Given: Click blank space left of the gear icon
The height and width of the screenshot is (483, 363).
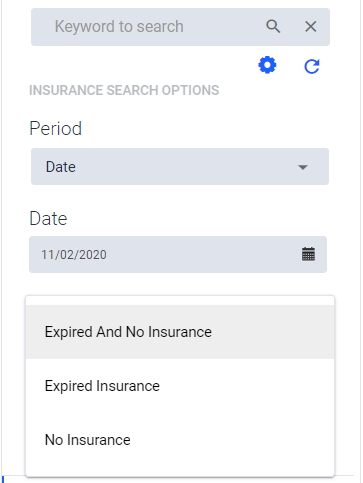Looking at the screenshot, I should (x=140, y=65).
